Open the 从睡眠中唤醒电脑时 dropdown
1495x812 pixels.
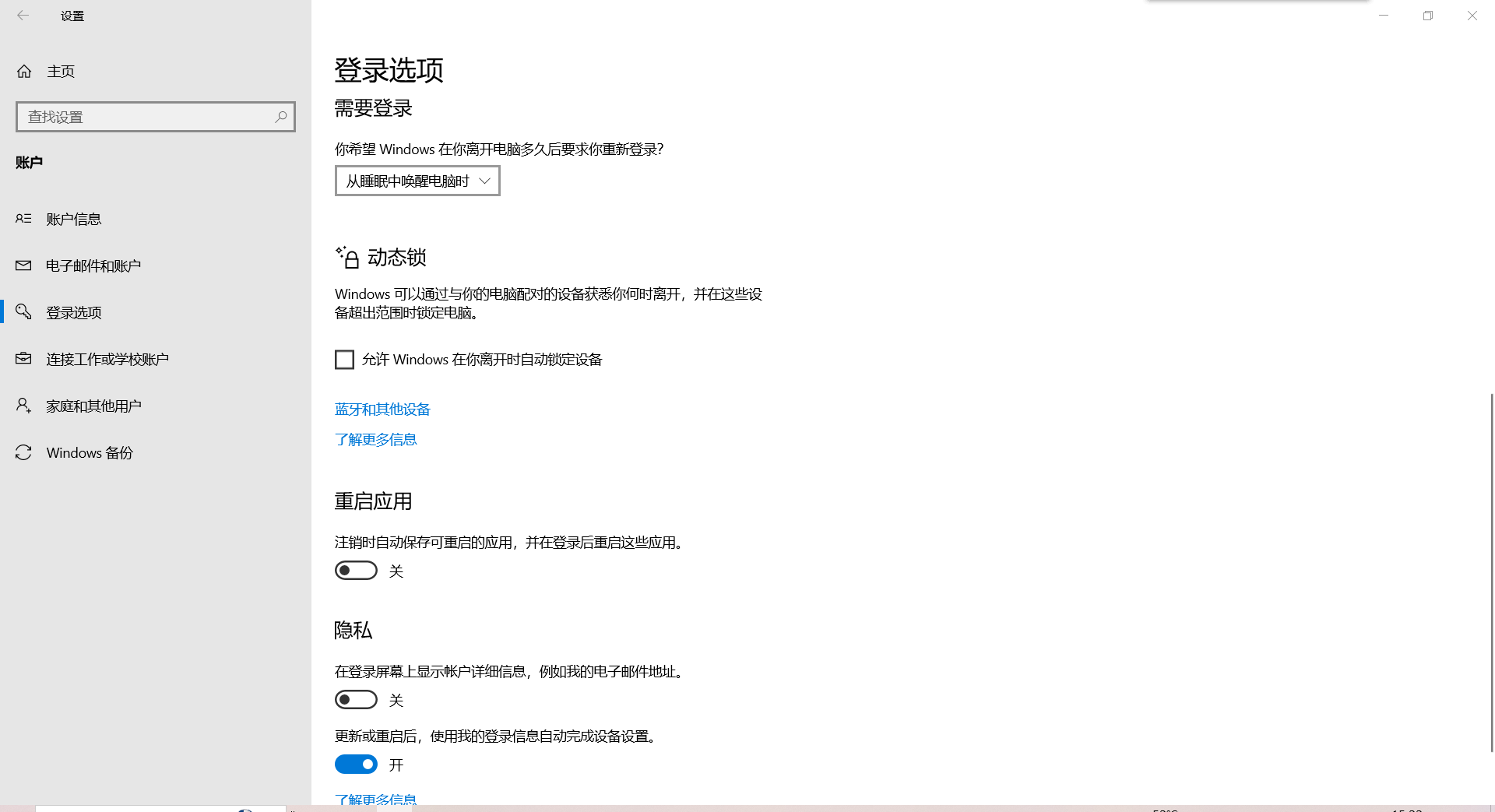(417, 181)
